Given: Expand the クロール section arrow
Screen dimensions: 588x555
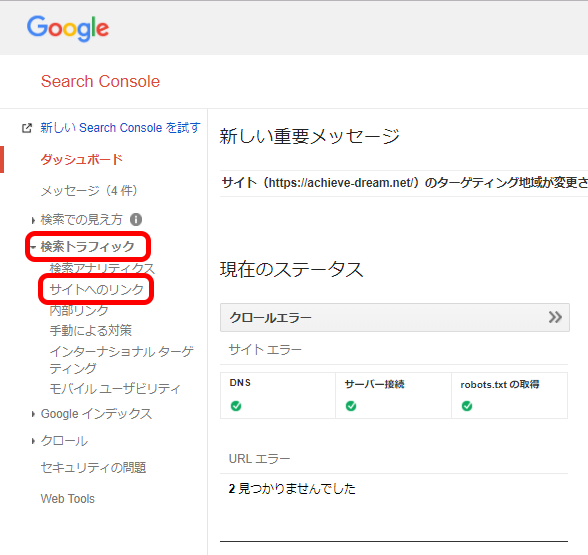Looking at the screenshot, I should point(33,441).
